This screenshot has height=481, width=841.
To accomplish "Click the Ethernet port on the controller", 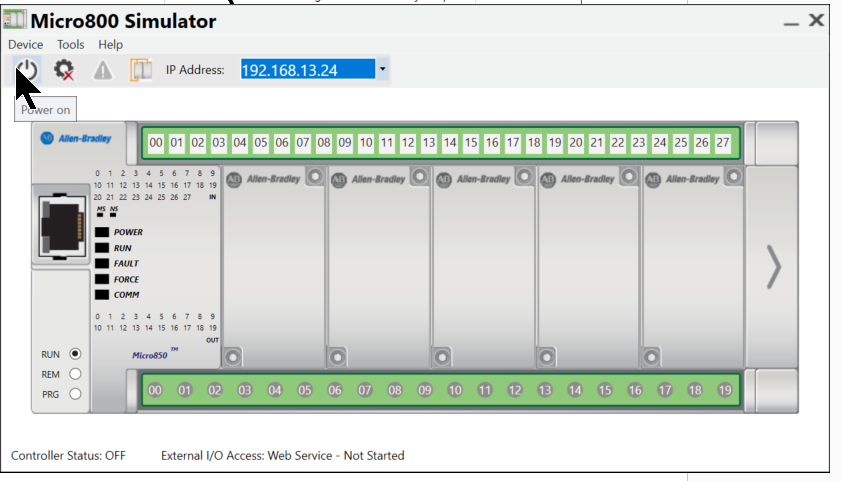I will tap(62, 226).
